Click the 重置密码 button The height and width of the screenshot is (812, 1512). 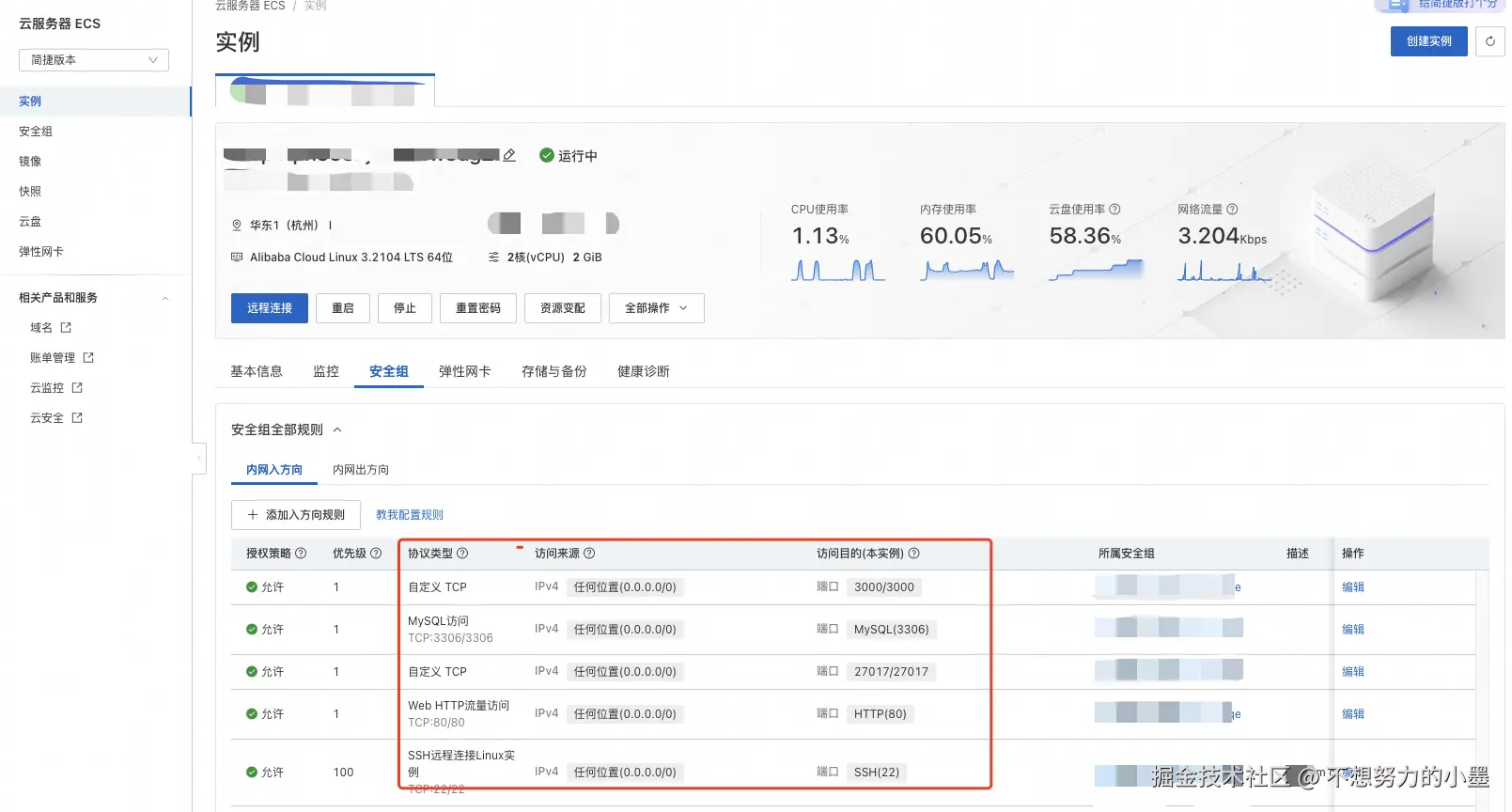[x=478, y=308]
